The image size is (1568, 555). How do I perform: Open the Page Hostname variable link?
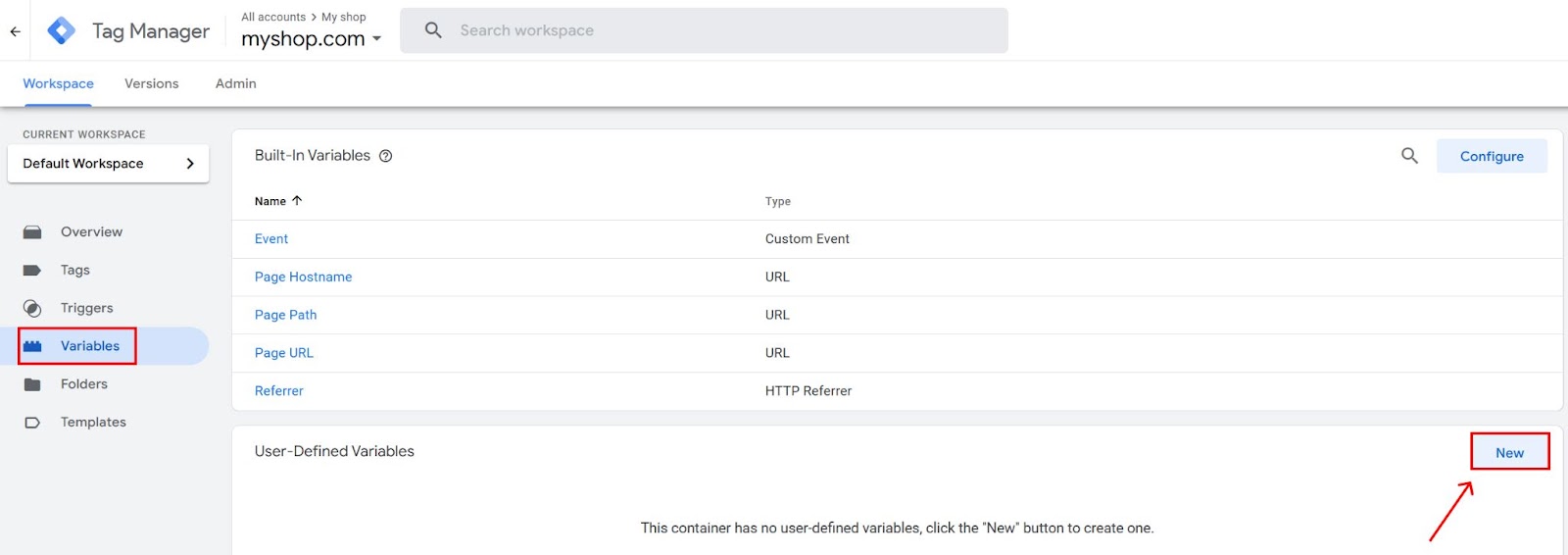coord(303,277)
